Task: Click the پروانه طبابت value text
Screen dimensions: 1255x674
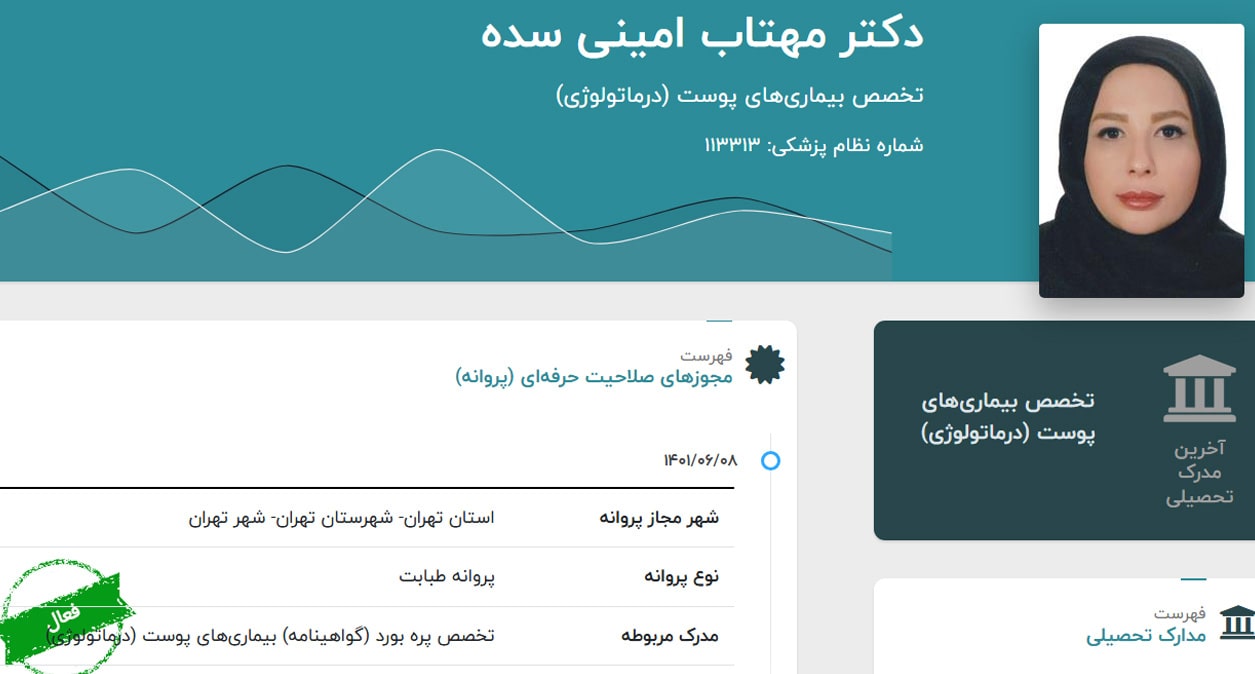Action: (447, 577)
